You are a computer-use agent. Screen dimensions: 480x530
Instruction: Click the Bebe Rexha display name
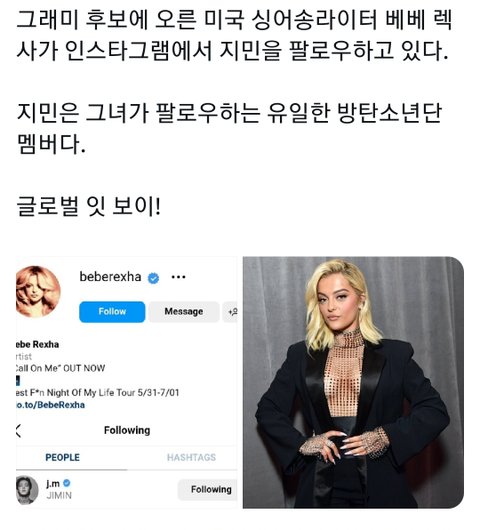37,344
